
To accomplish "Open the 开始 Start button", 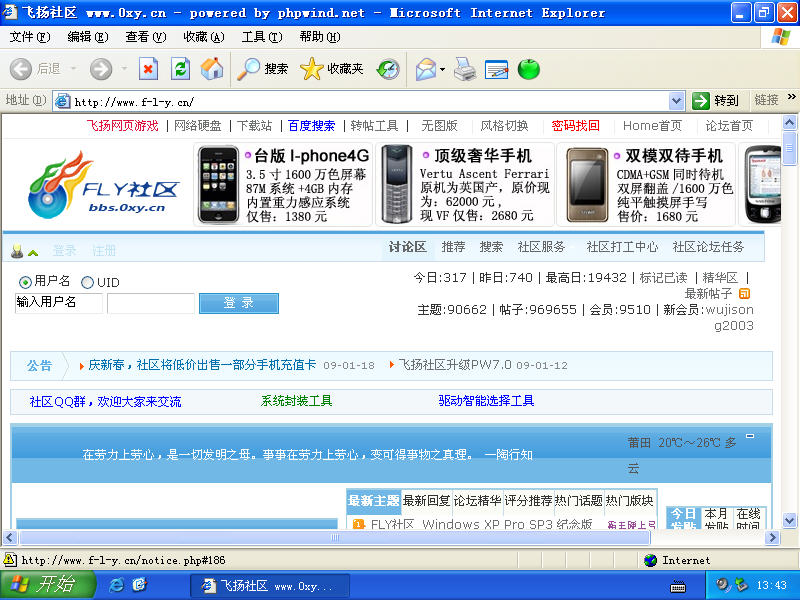I will 47,585.
